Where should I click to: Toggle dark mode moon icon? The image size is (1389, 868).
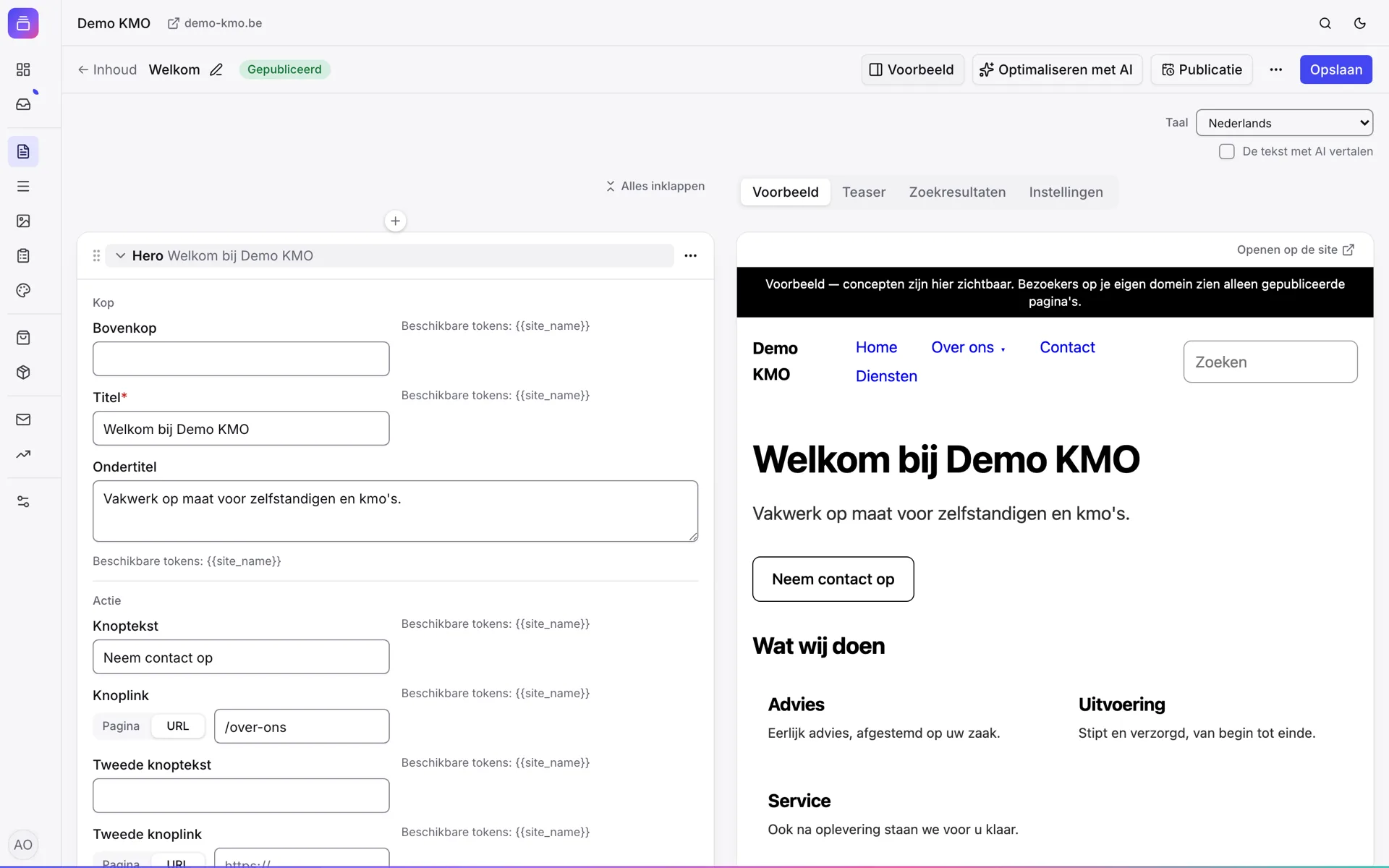pos(1359,23)
